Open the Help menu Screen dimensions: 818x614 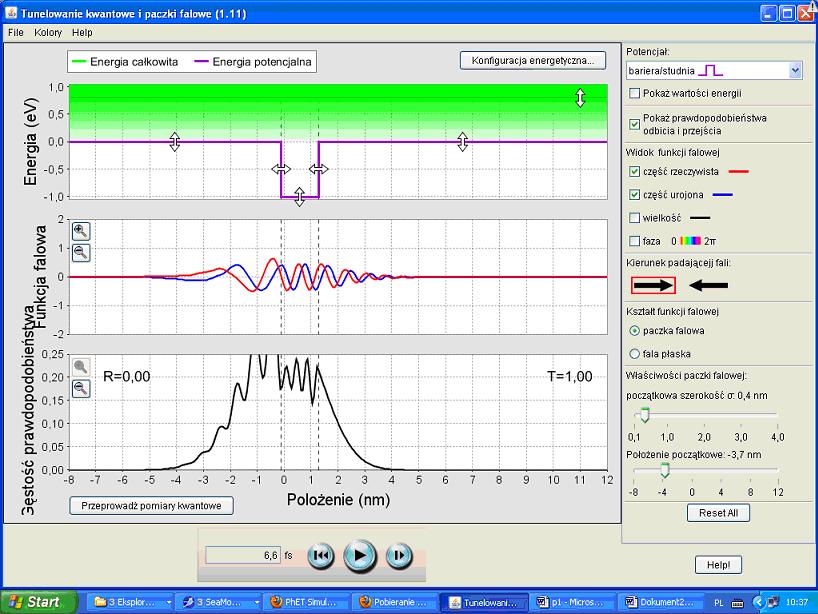point(82,32)
